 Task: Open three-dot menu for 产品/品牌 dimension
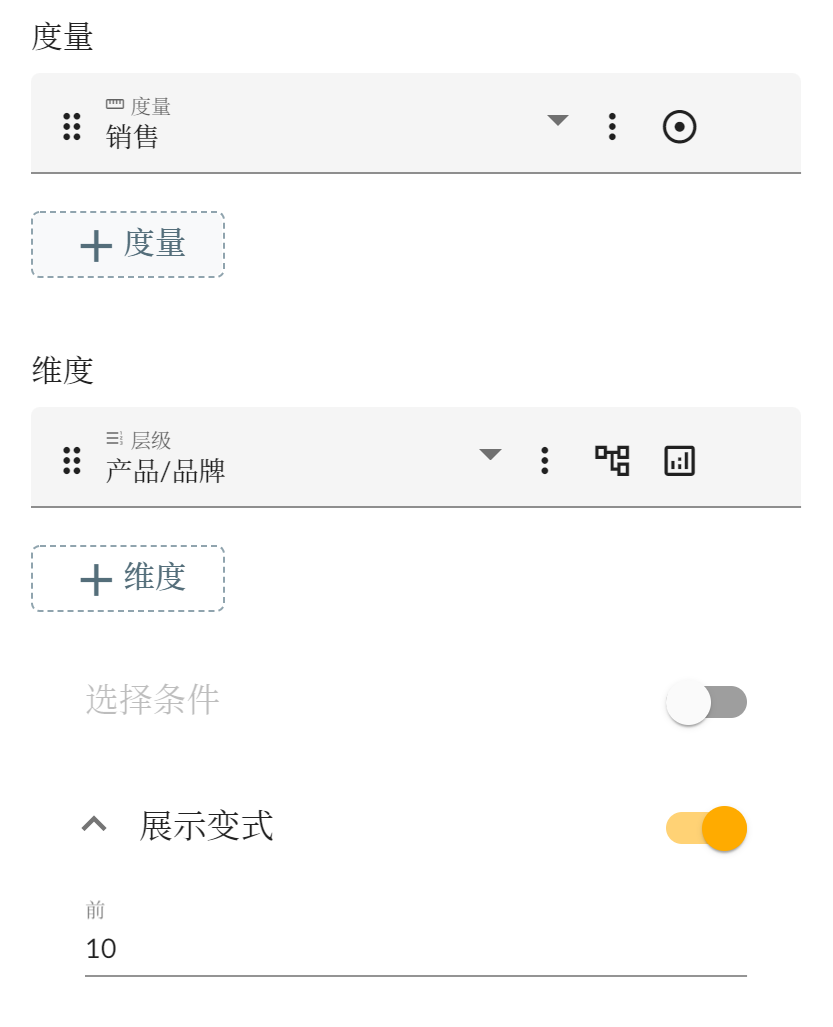point(545,460)
